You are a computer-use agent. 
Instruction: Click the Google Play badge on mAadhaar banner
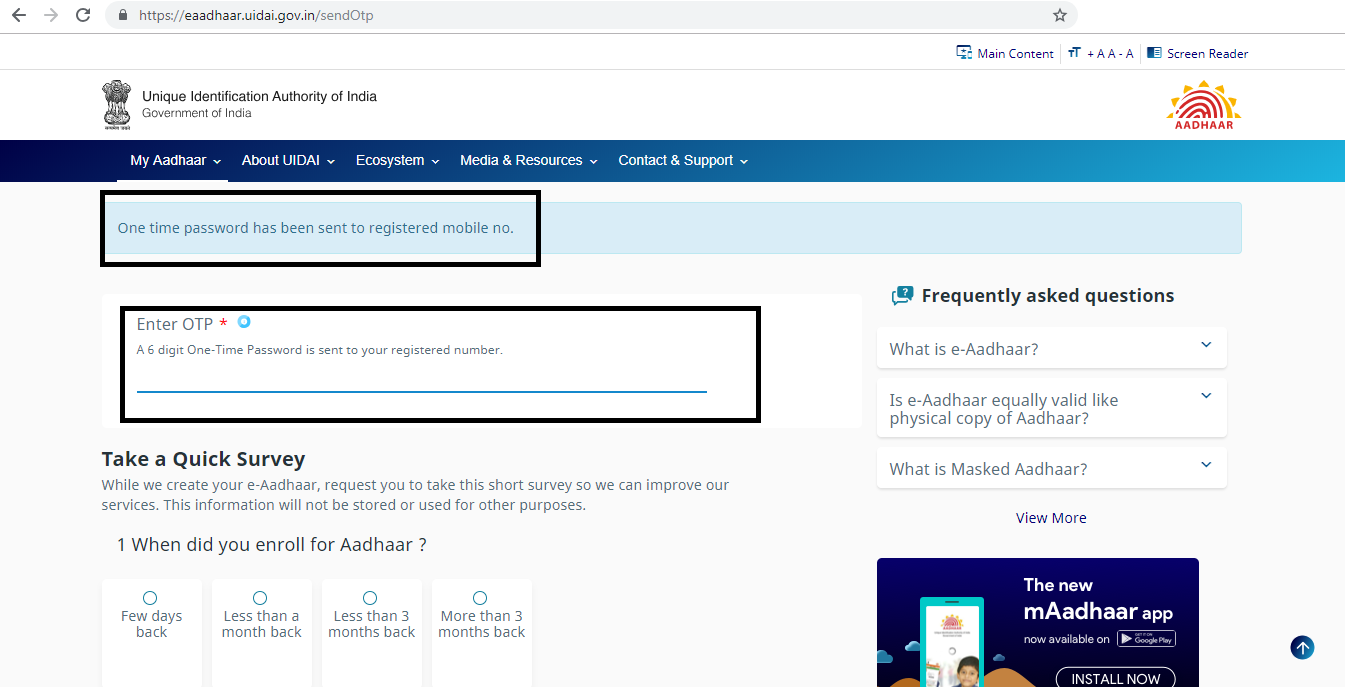pyautogui.click(x=1146, y=638)
